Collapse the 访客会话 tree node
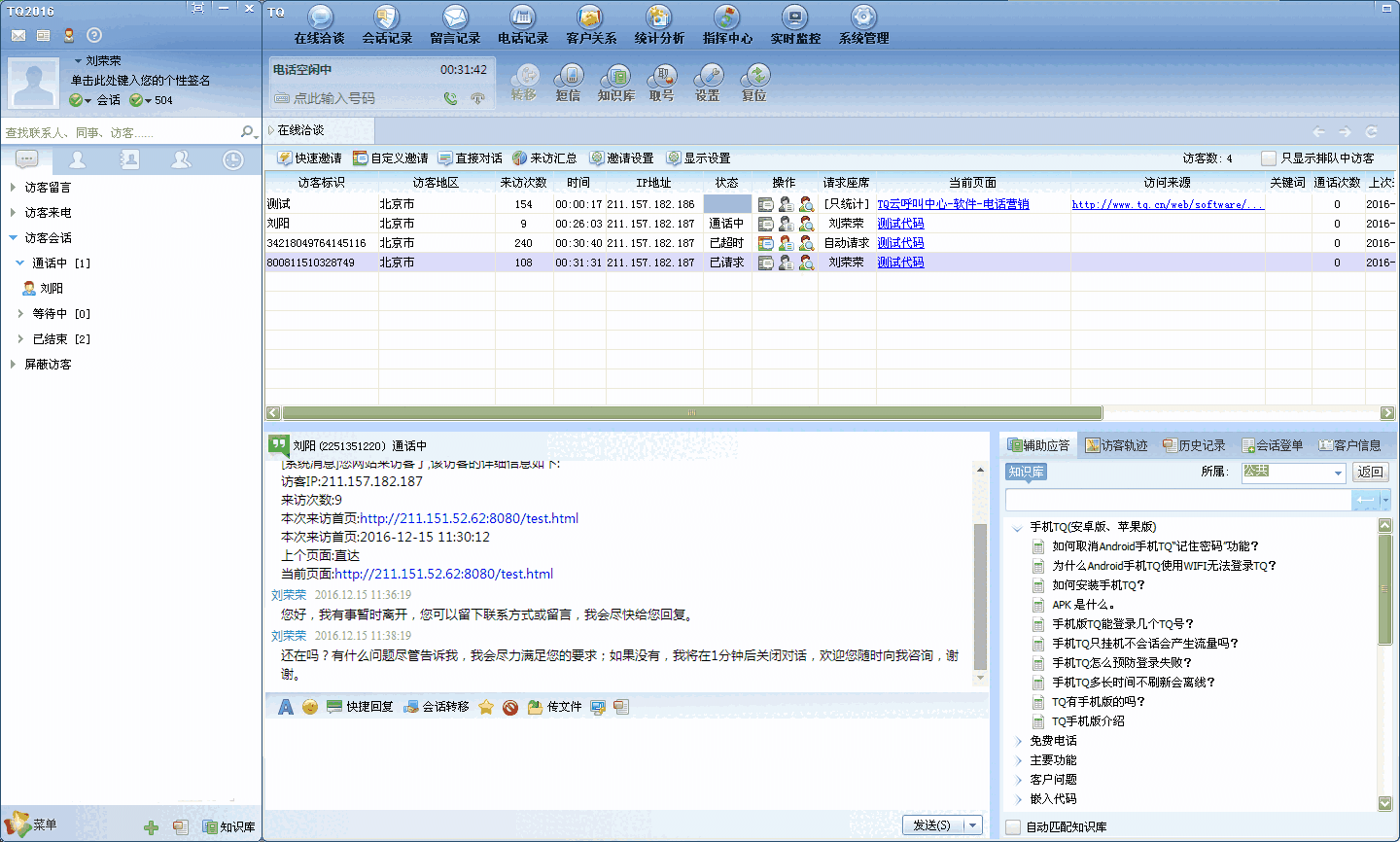This screenshot has height=842, width=1400. coord(13,238)
